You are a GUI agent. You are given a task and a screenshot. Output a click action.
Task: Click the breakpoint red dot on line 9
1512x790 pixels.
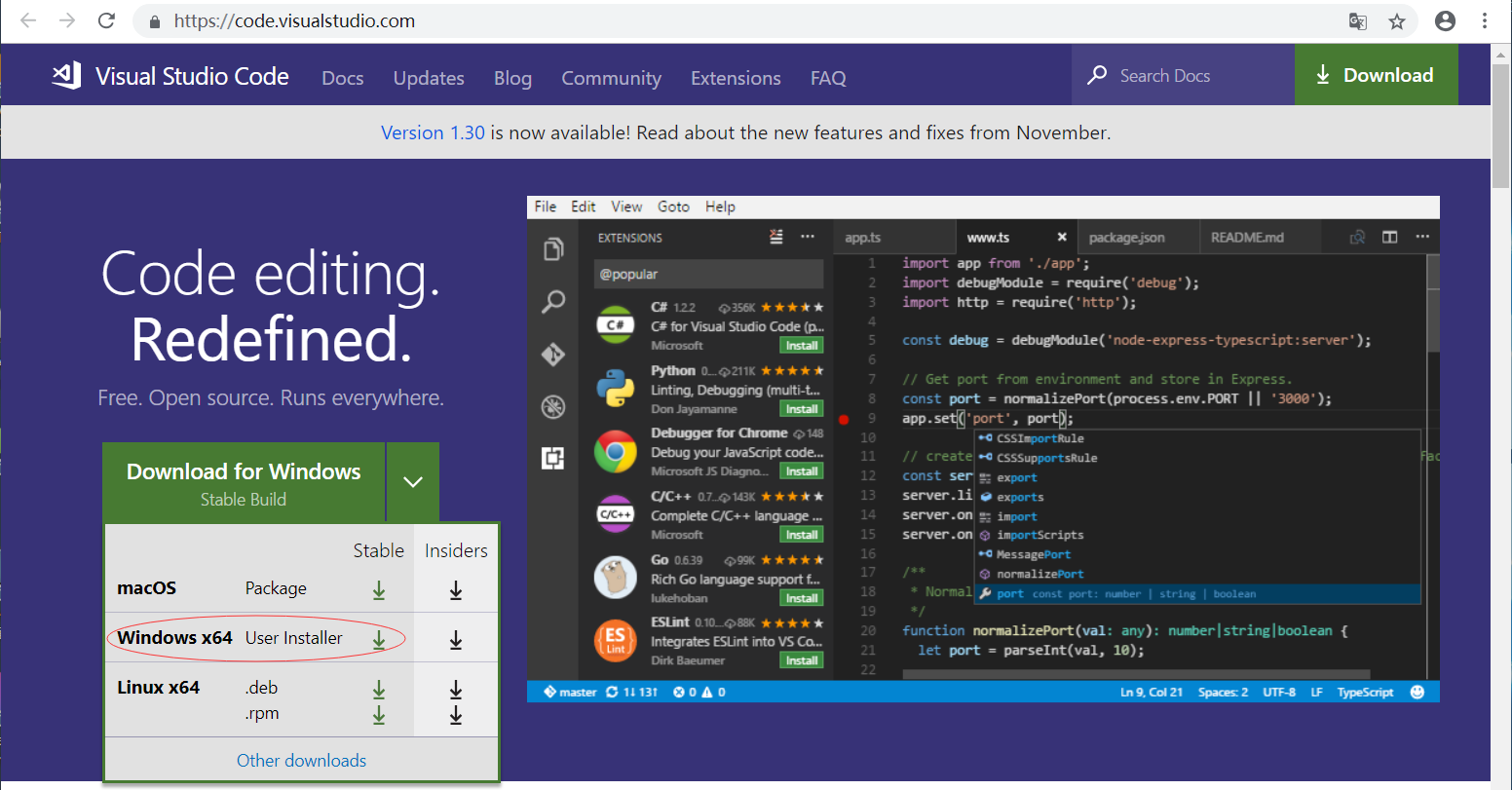[844, 420]
